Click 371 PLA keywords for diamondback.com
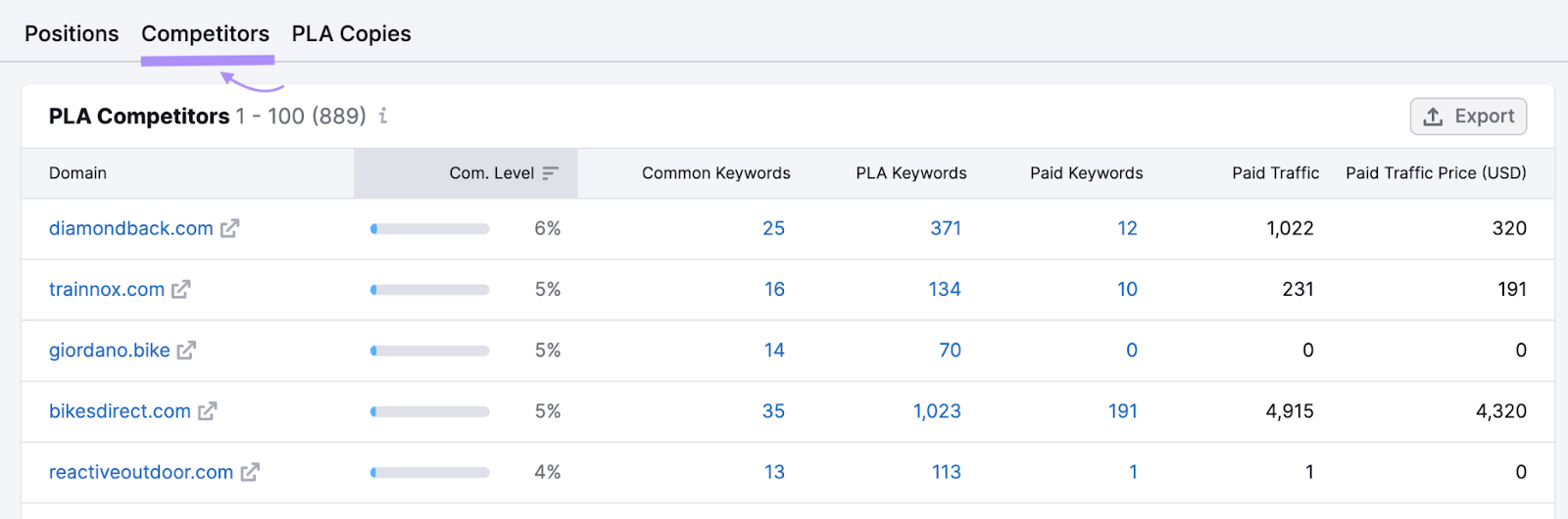Image resolution: width=1568 pixels, height=519 pixels. [x=945, y=228]
